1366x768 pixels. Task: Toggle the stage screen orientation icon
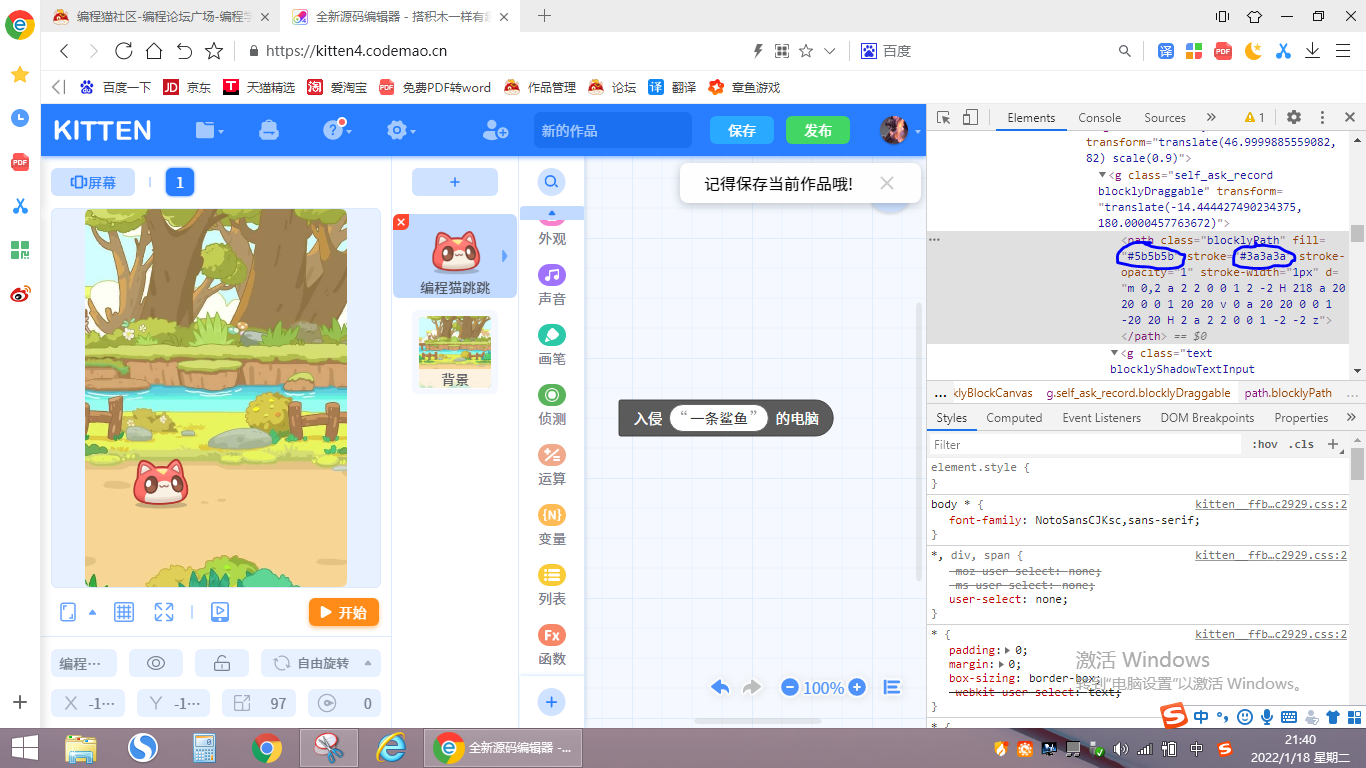[x=69, y=612]
